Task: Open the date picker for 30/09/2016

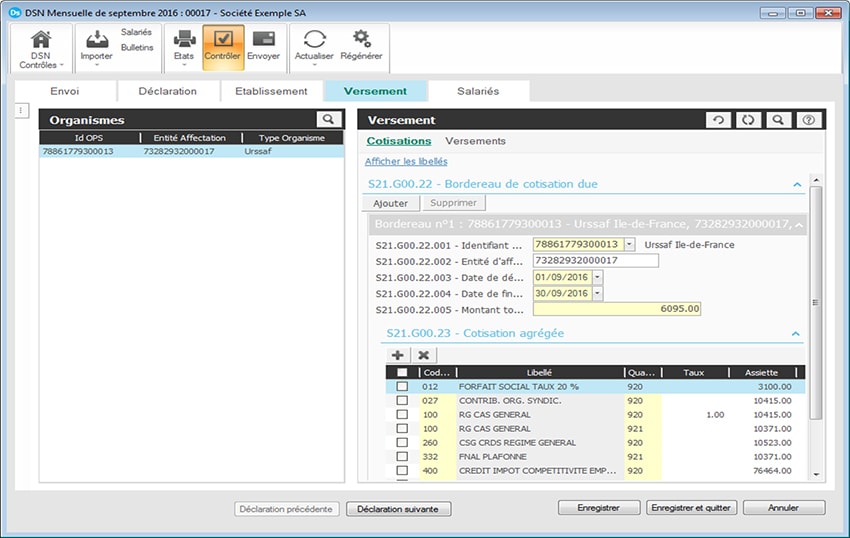Action: pos(597,293)
